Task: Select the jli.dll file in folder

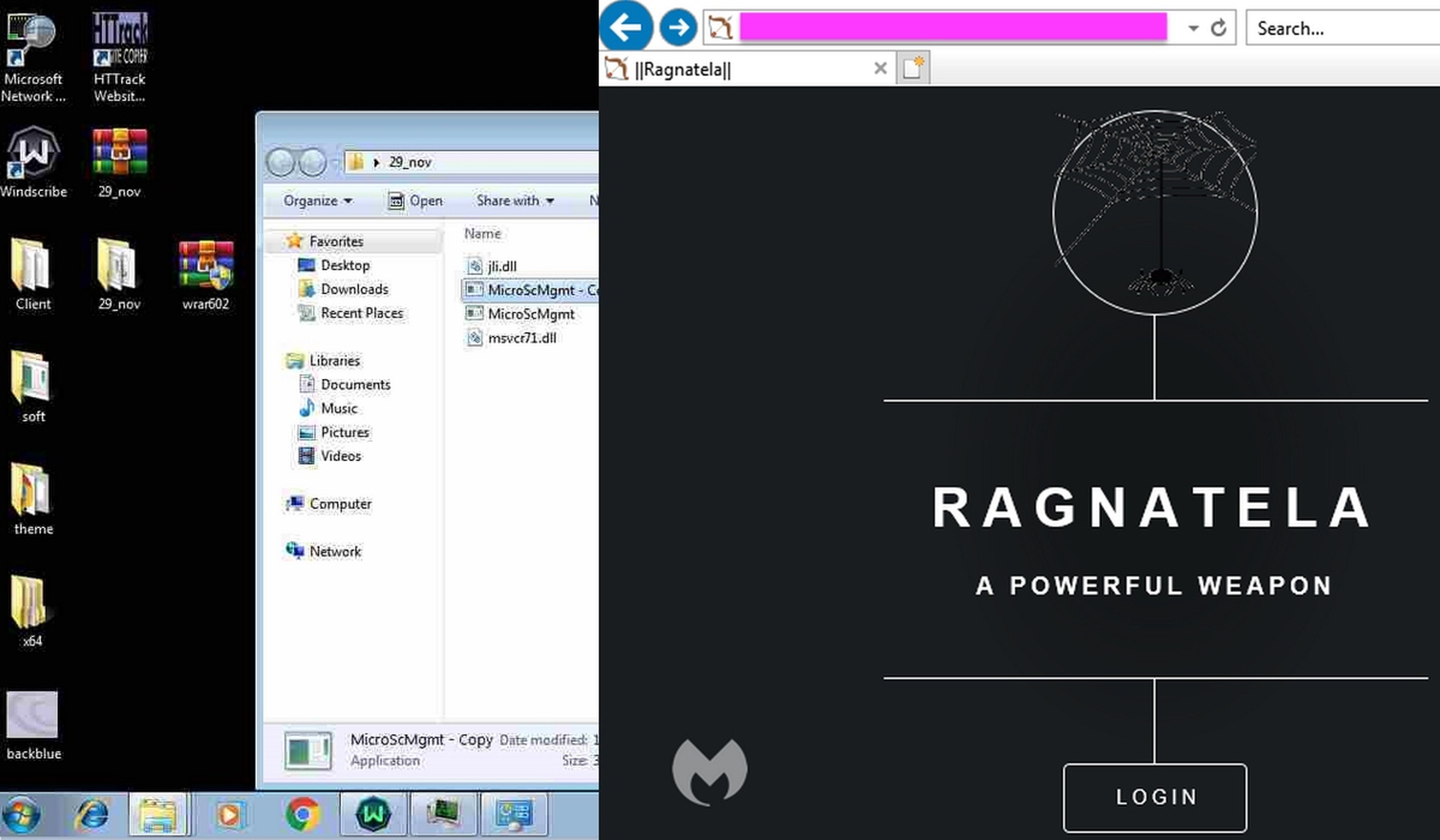Action: pos(503,265)
